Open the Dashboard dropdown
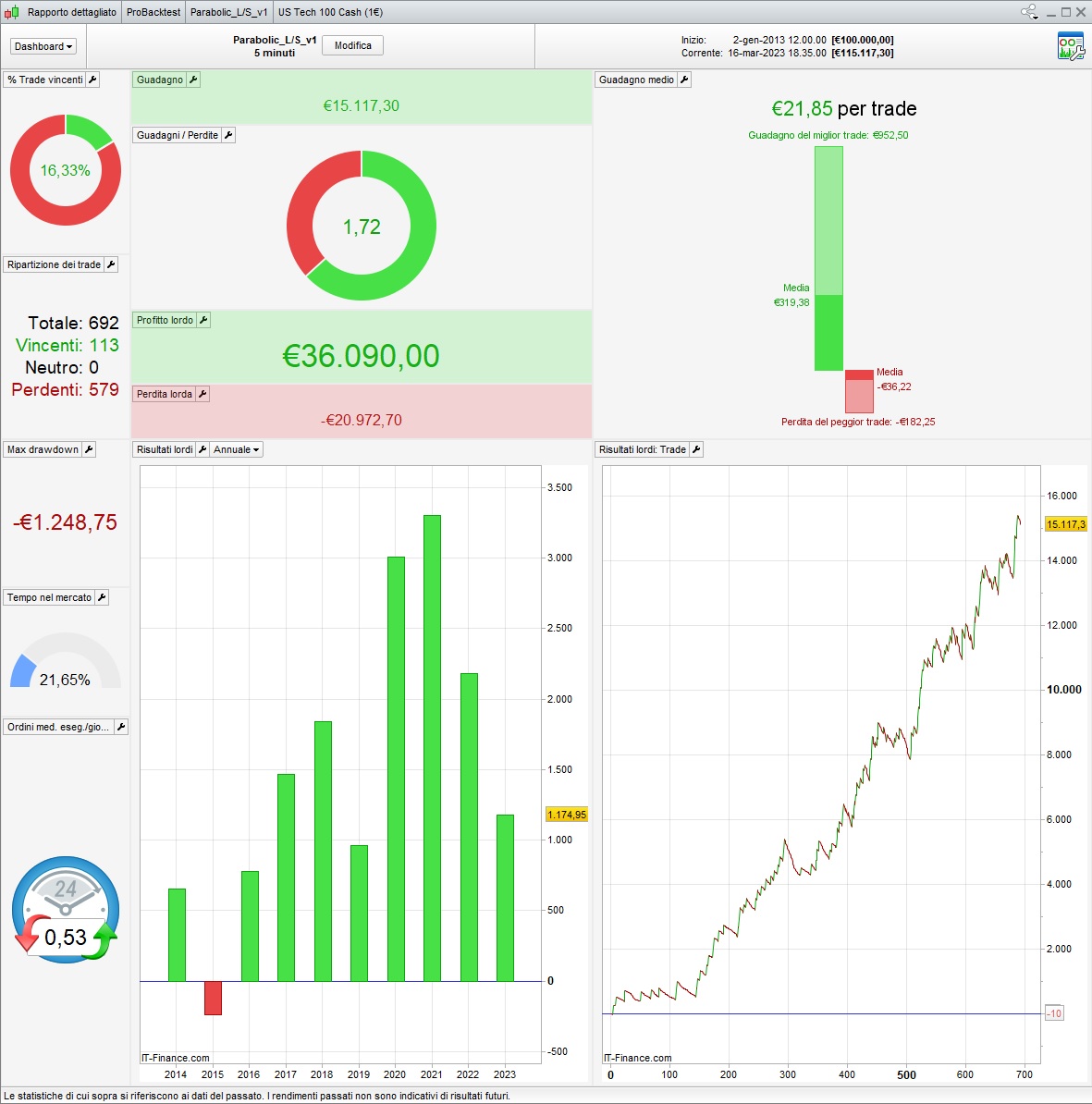Image resolution: width=1092 pixels, height=1104 pixels. (x=43, y=46)
